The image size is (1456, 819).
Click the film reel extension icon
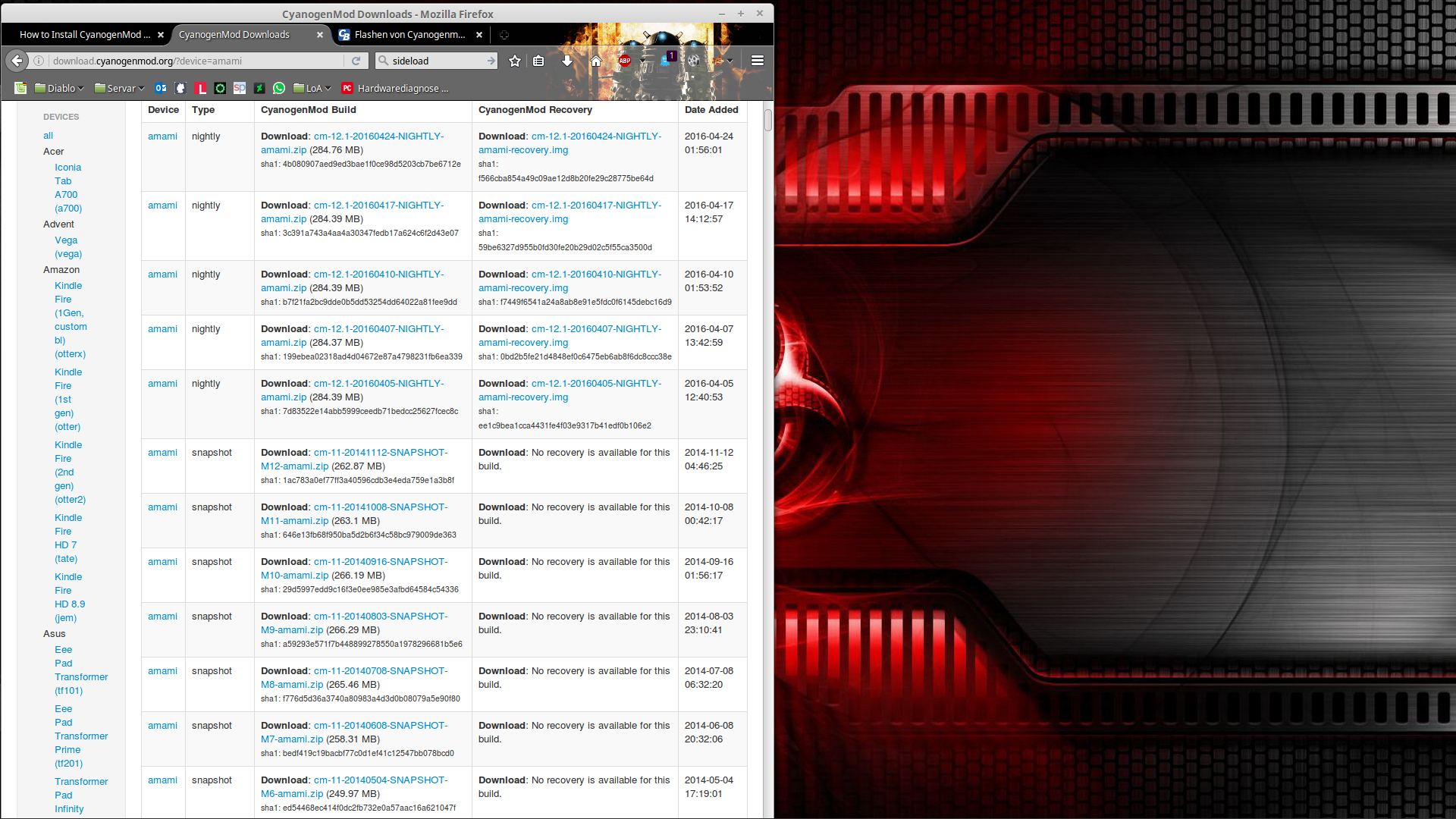click(x=693, y=61)
